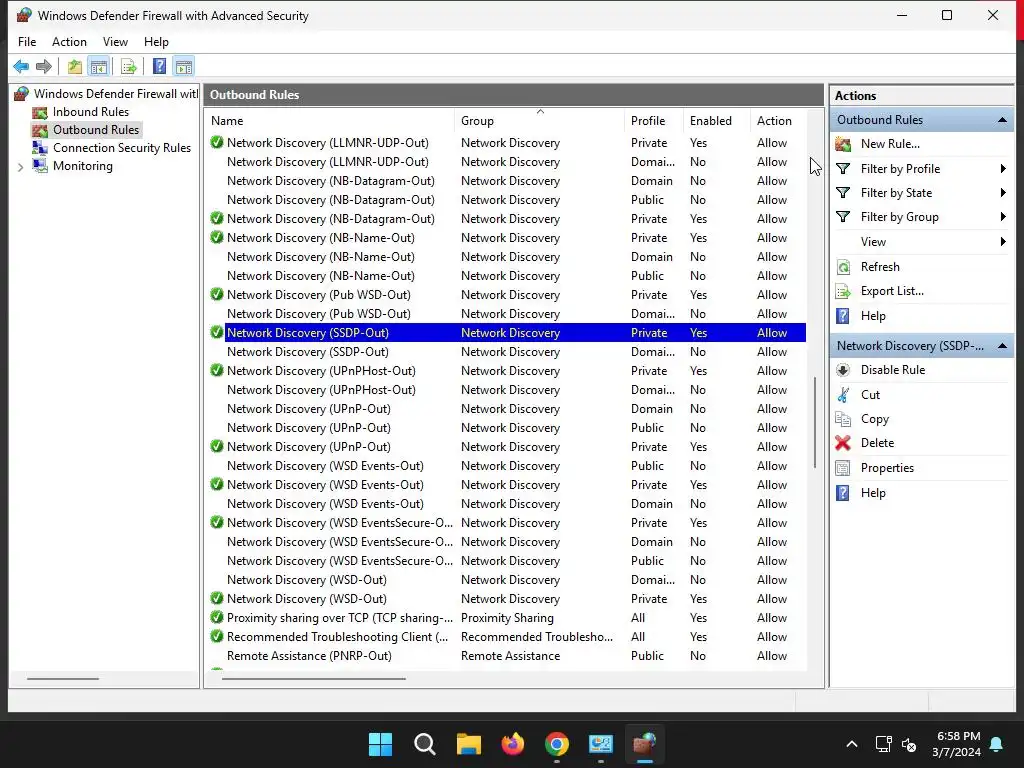The image size is (1024, 768).
Task: Select Recommended Troubleshooting Client rule row
Action: click(507, 637)
